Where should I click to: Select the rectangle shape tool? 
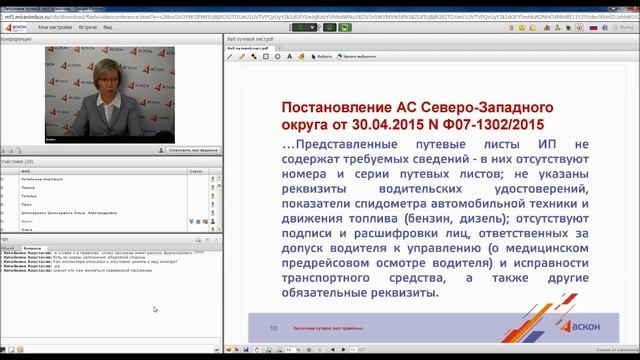click(x=266, y=57)
